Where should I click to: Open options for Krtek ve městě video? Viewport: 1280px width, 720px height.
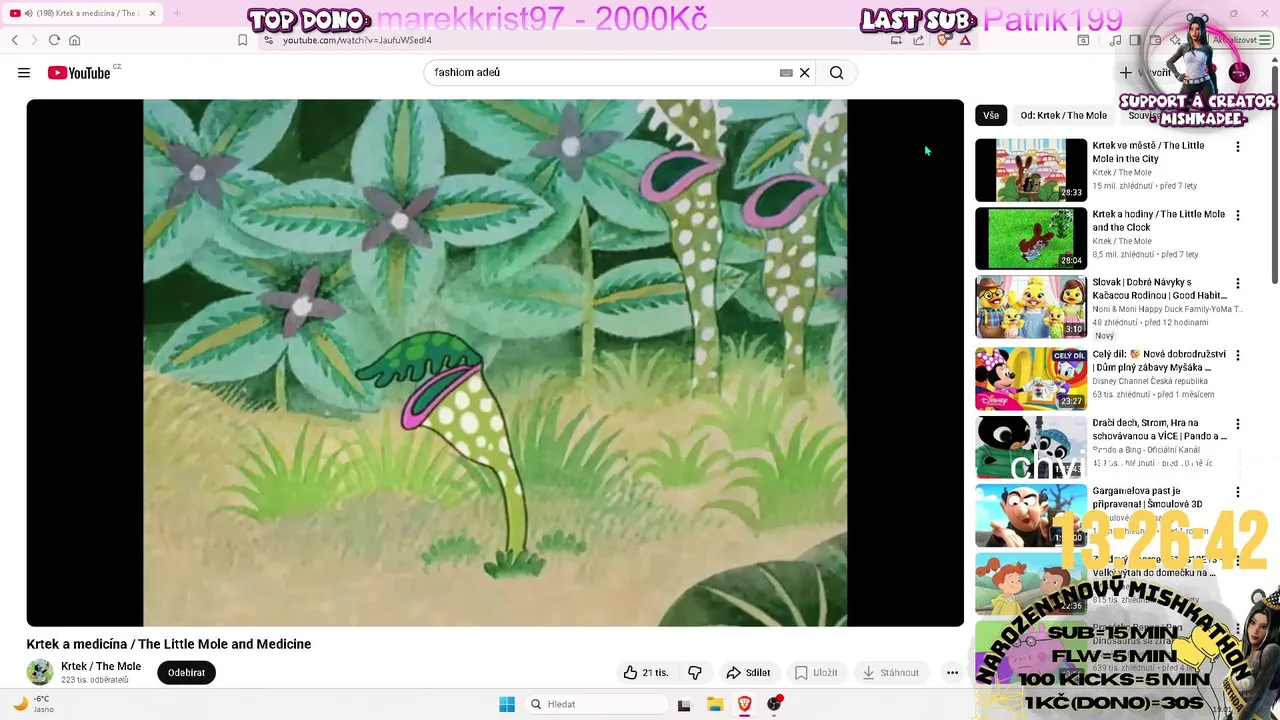click(1237, 147)
